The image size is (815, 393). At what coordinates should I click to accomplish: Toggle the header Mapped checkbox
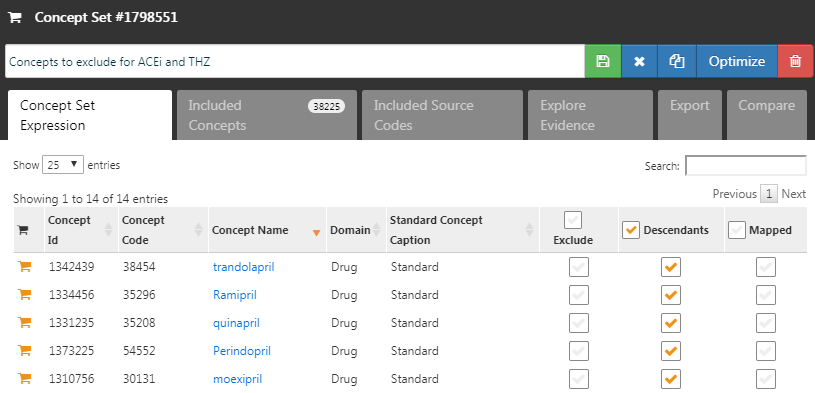pos(737,230)
